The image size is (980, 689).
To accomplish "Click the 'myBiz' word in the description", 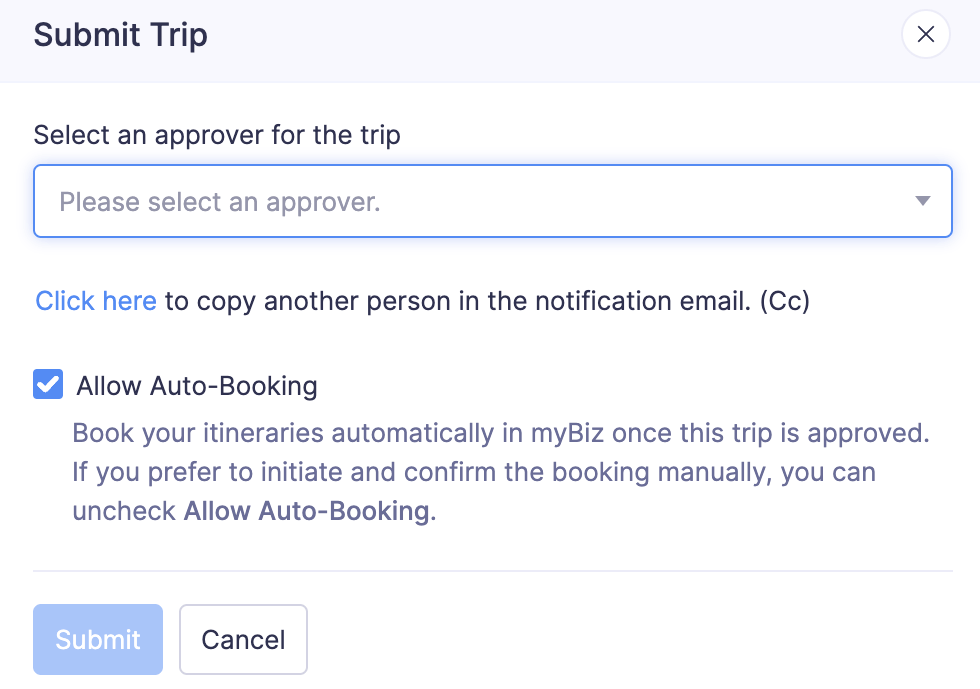I will click(566, 435).
